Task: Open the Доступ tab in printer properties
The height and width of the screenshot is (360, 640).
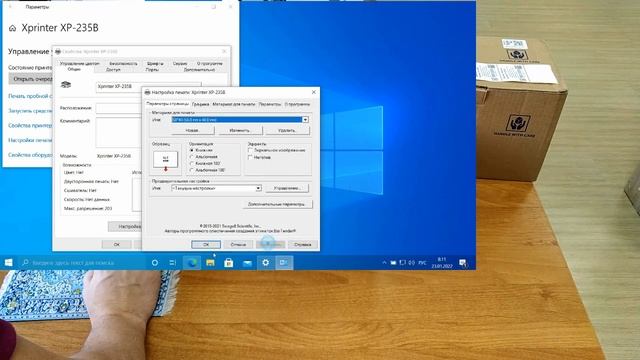Action: (113, 70)
